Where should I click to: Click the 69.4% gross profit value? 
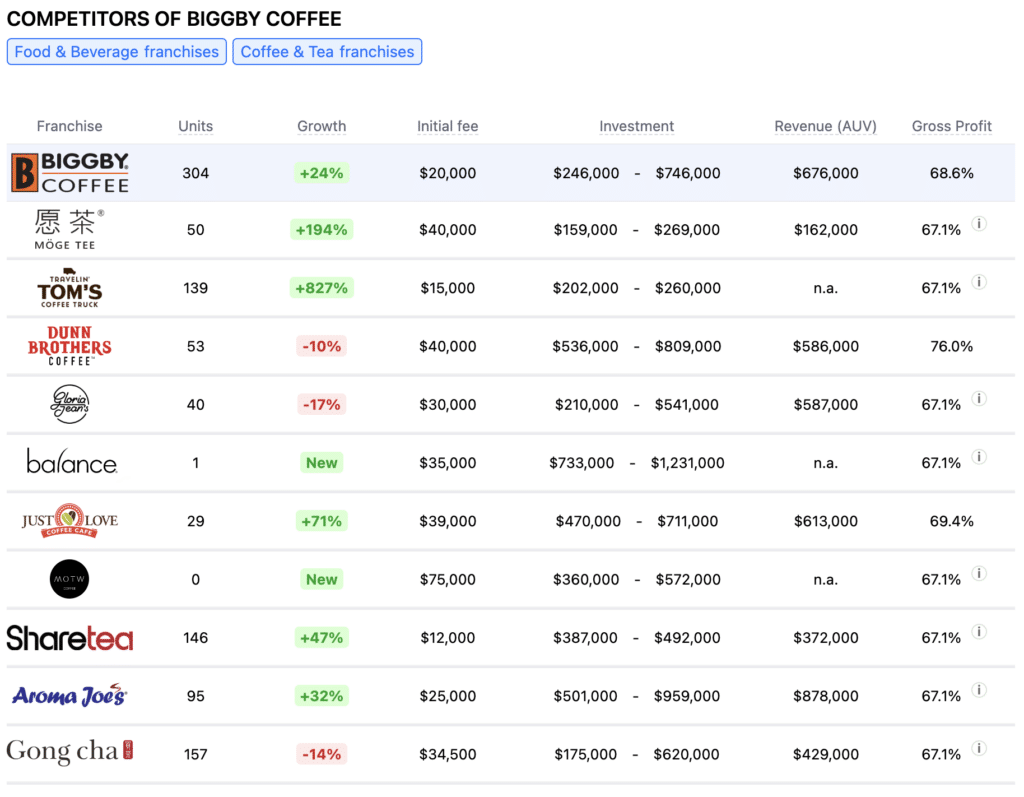click(x=952, y=521)
